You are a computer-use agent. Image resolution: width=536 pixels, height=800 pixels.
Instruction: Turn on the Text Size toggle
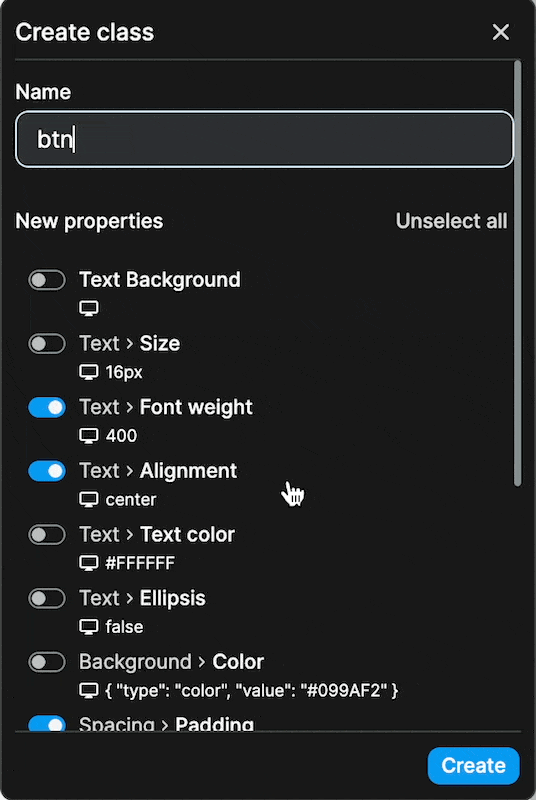click(x=47, y=344)
